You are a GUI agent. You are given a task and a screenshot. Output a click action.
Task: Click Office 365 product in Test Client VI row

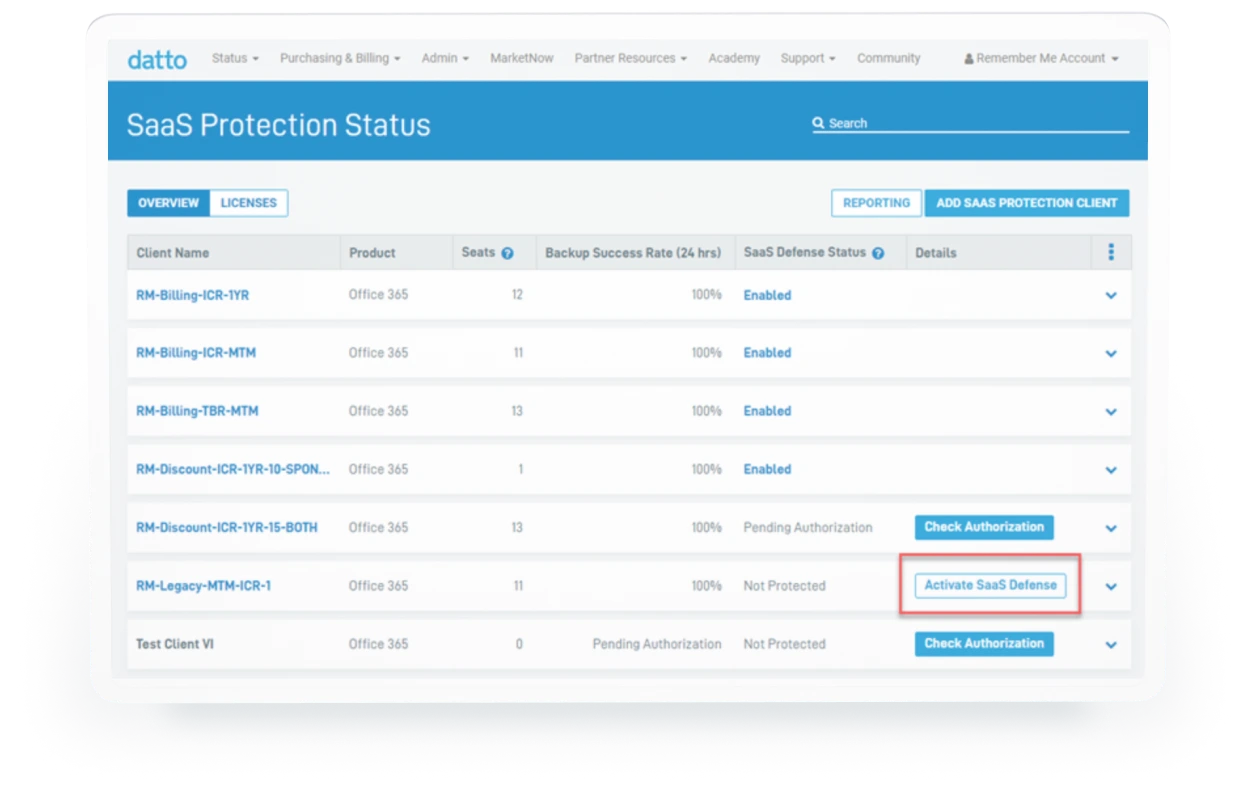tap(378, 644)
